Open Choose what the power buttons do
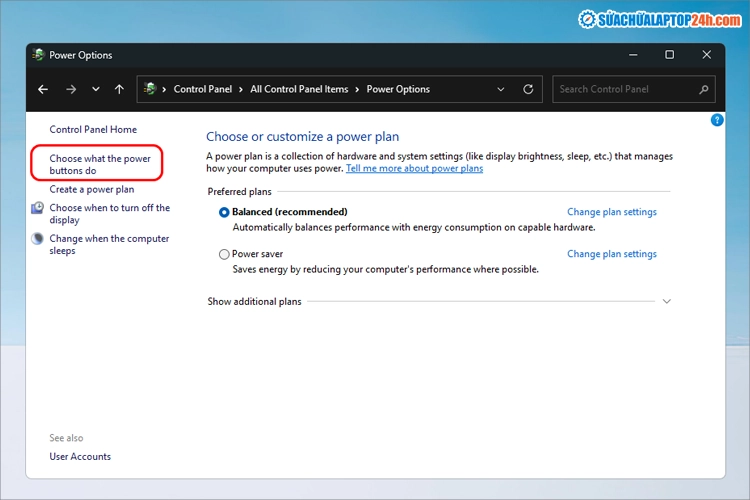 click(99, 164)
